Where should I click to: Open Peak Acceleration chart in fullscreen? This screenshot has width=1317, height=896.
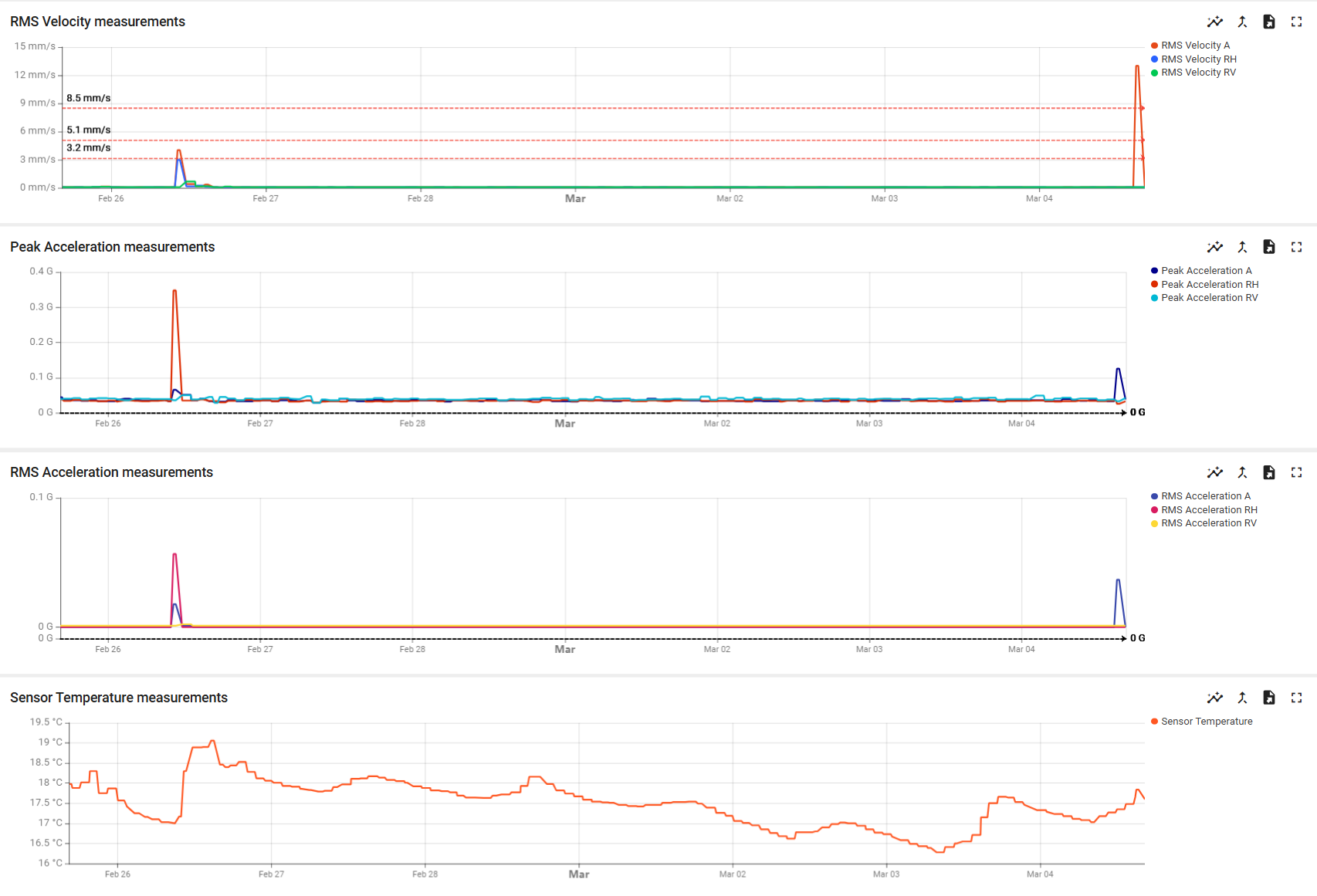coord(1296,247)
